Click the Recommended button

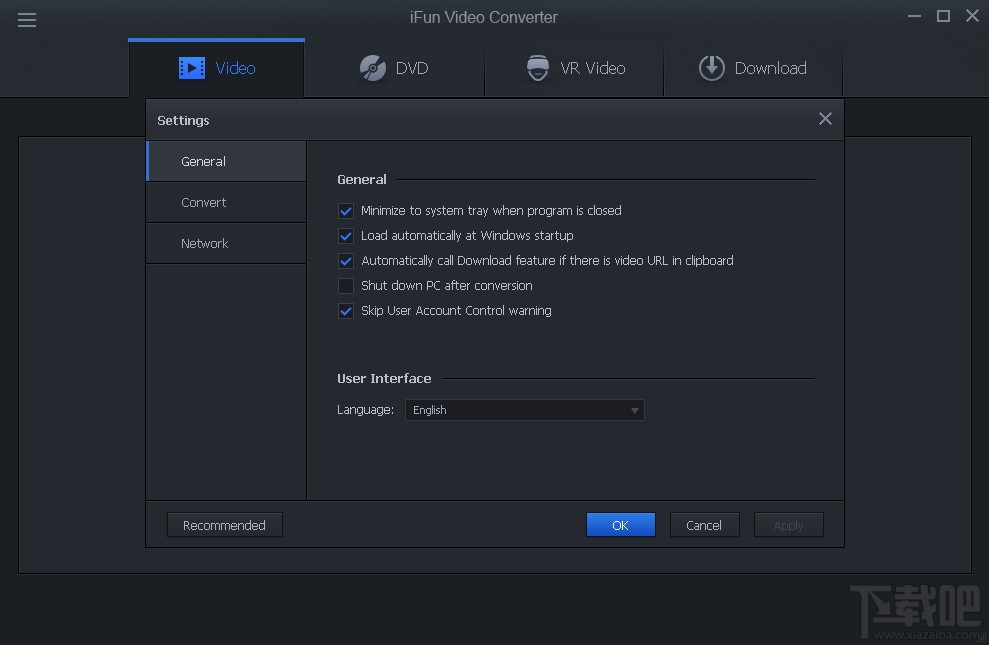[x=224, y=524]
